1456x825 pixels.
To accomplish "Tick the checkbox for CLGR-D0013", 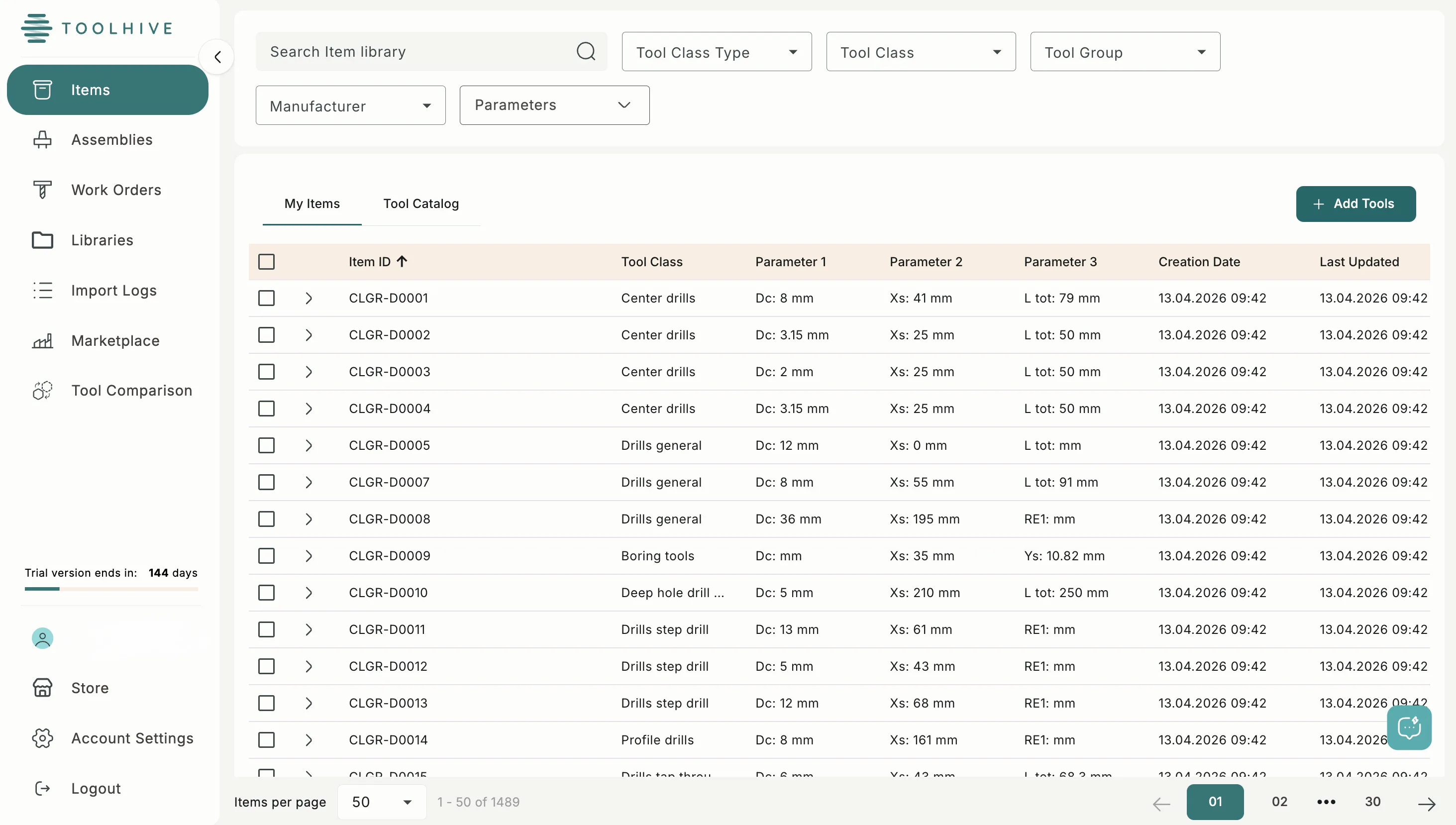I will pyautogui.click(x=266, y=703).
